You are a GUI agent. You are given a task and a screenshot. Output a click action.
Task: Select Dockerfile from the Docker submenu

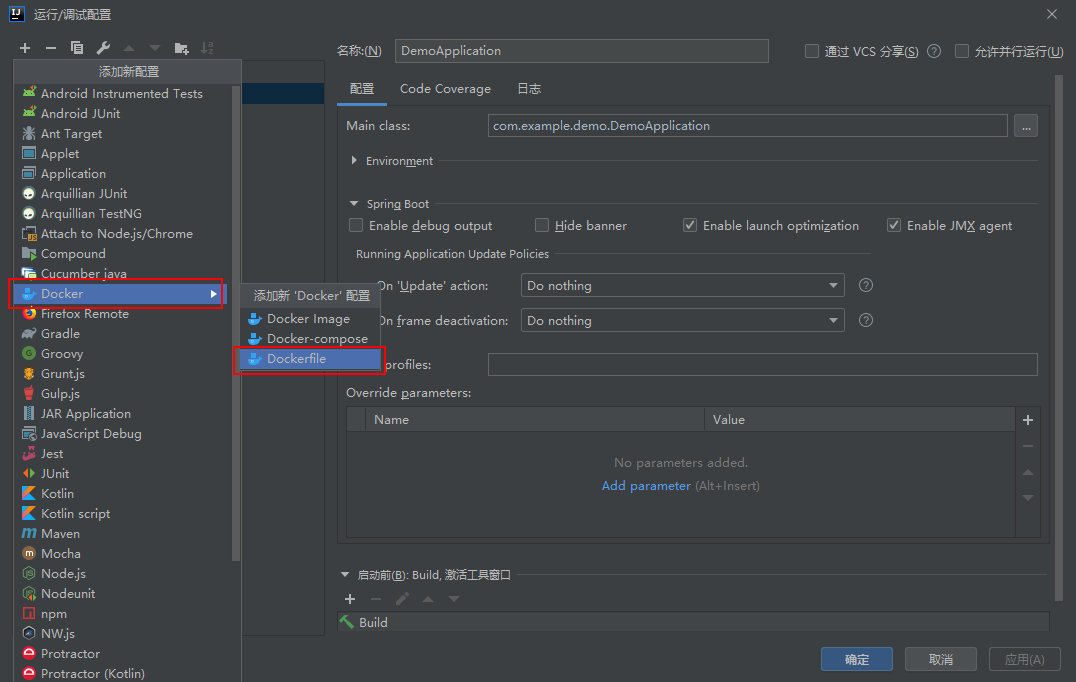(x=296, y=359)
